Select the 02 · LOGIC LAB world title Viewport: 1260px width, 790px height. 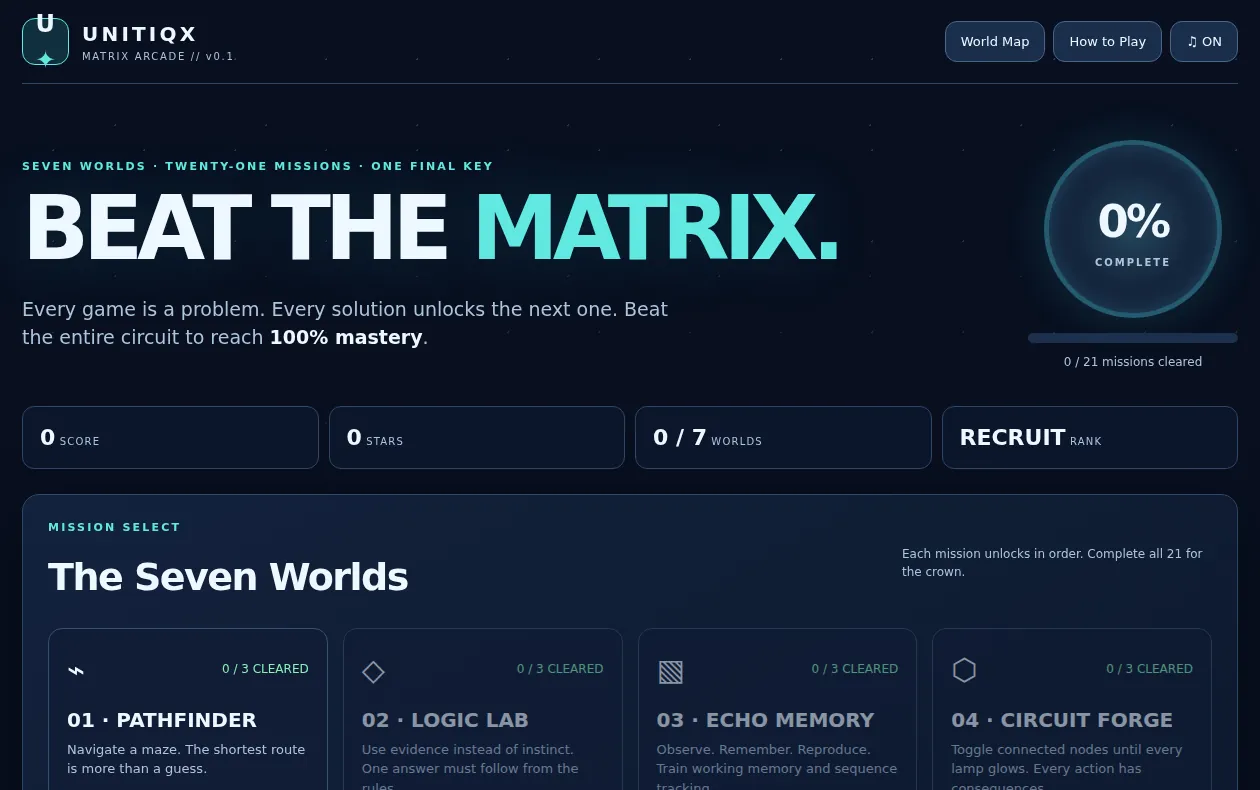coord(445,720)
